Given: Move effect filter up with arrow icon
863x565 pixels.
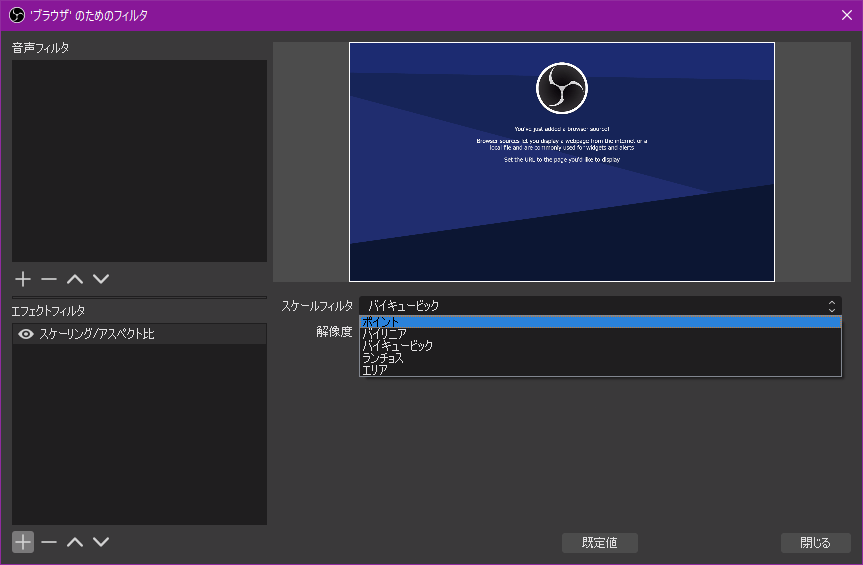Looking at the screenshot, I should pos(75,542).
